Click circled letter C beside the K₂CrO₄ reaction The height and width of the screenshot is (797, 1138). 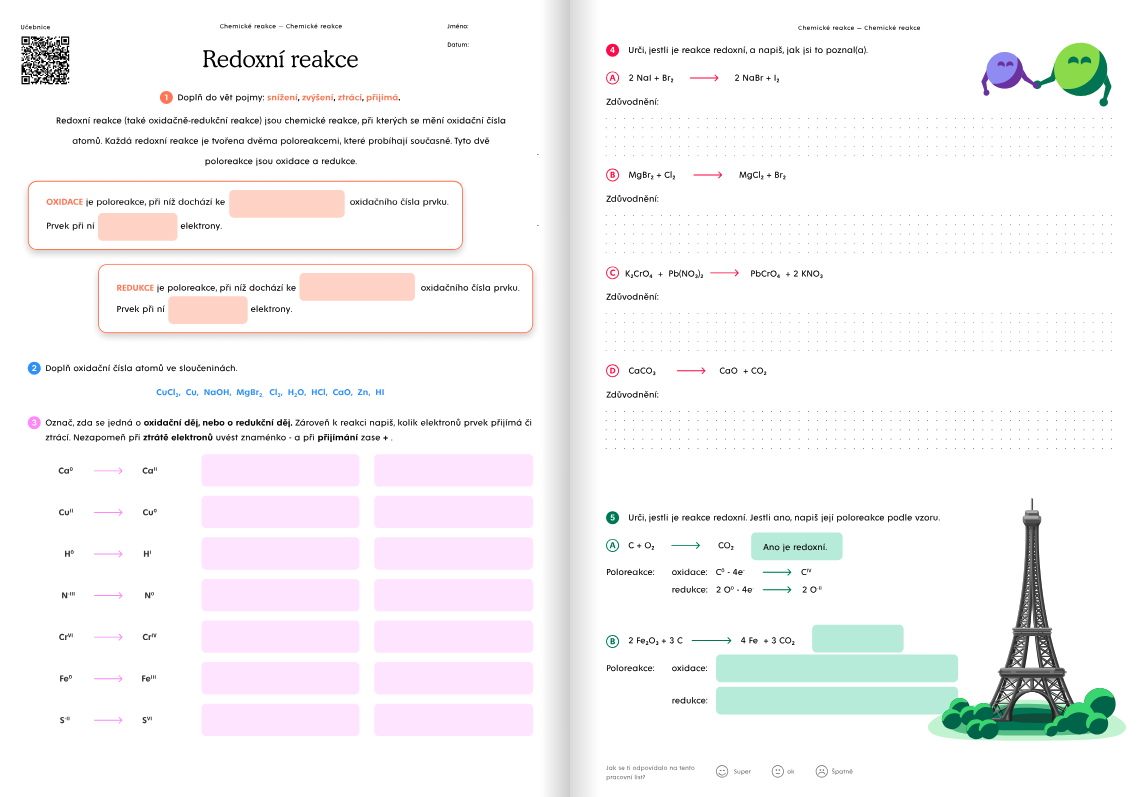(x=613, y=273)
